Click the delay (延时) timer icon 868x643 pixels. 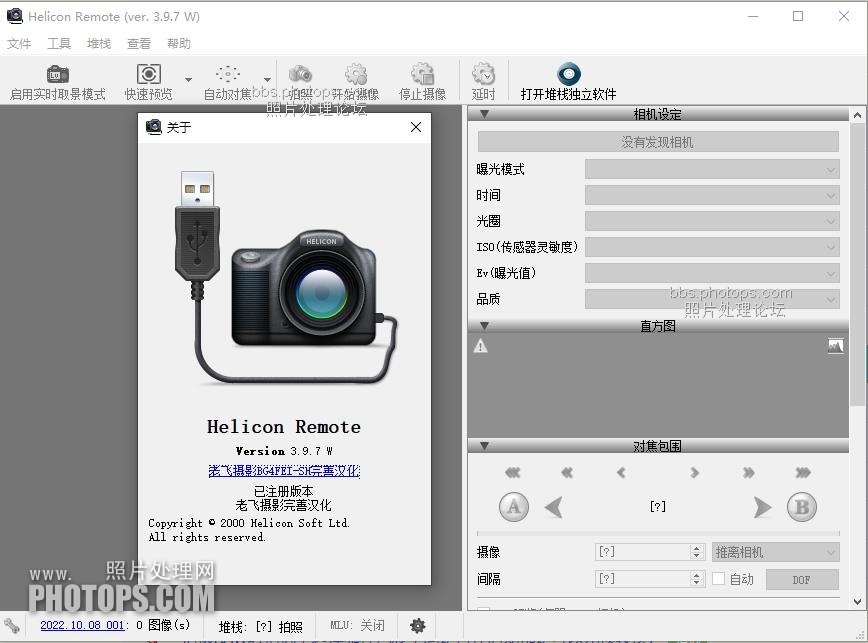coord(483,74)
